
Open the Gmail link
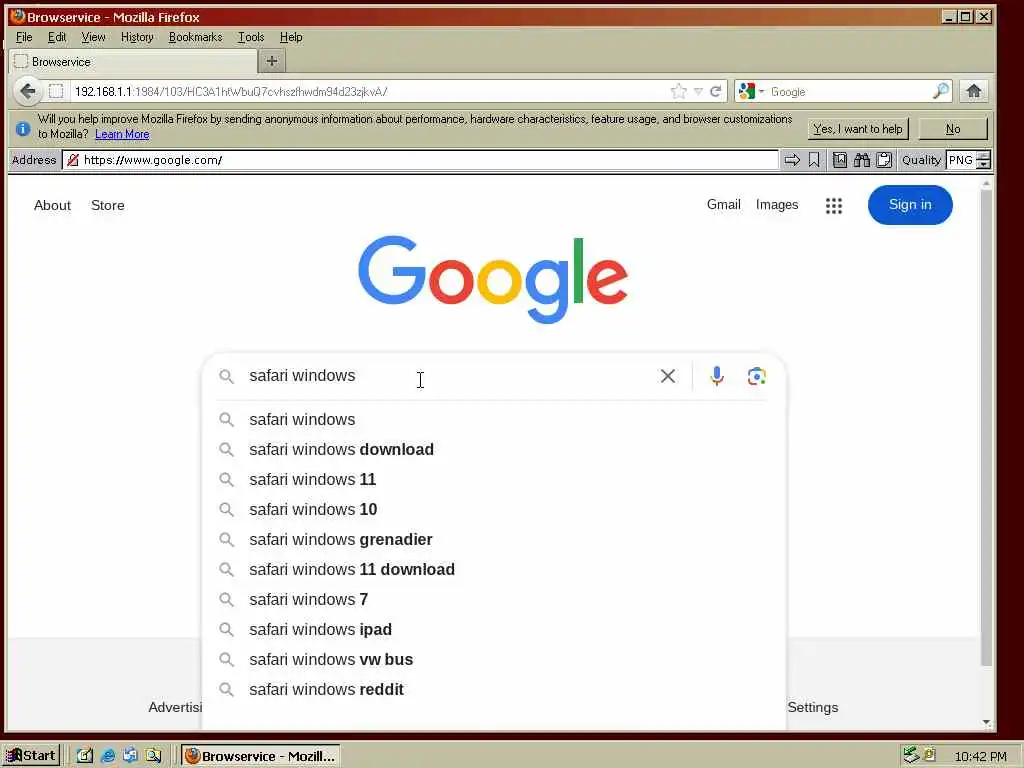(x=724, y=204)
